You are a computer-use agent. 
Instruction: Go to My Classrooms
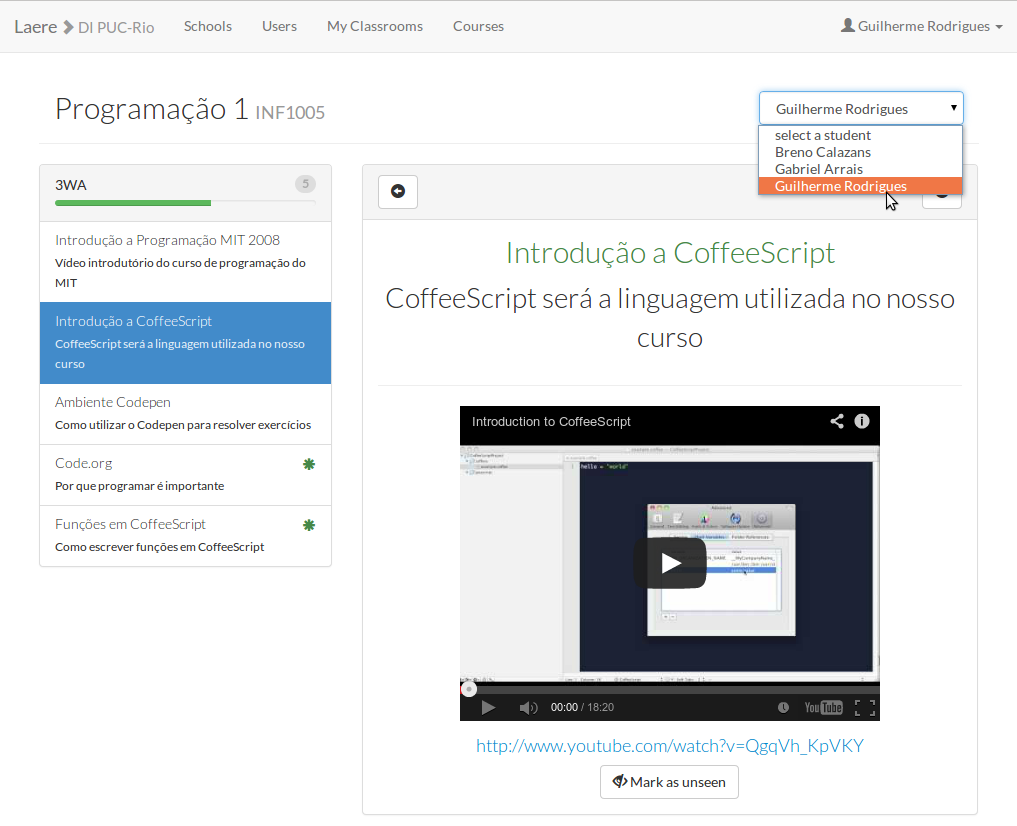coord(375,26)
